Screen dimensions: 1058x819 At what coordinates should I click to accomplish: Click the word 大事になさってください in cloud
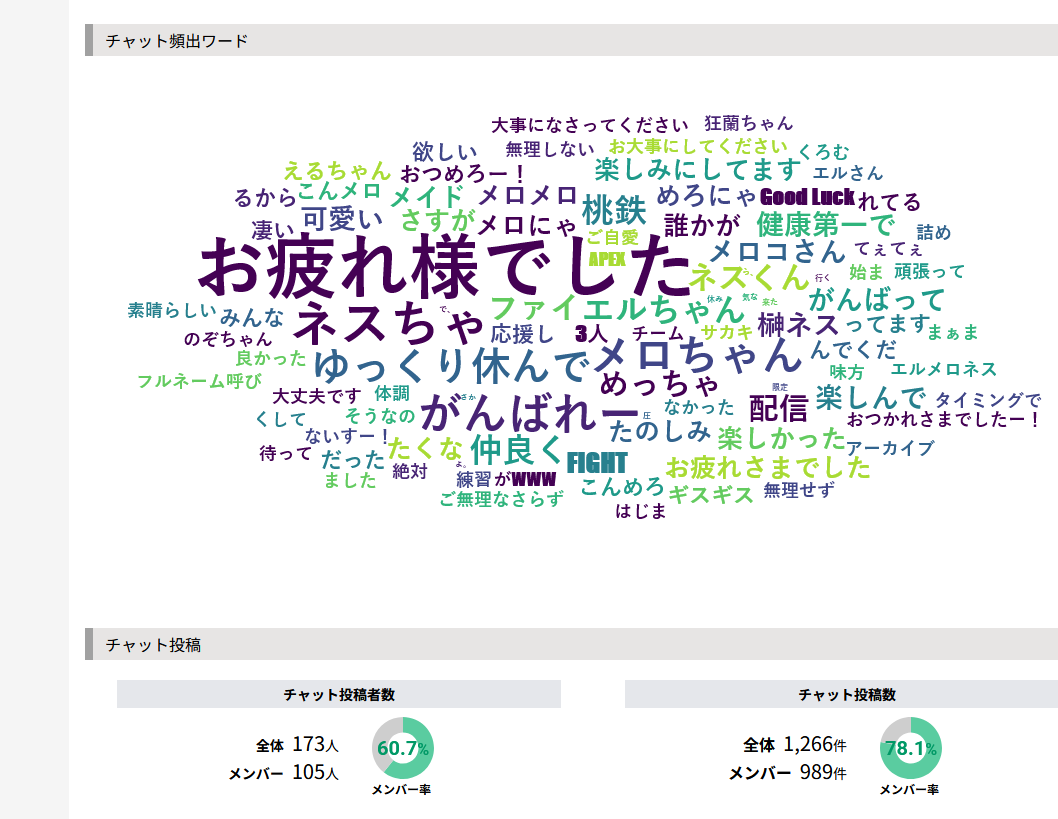tap(589, 125)
